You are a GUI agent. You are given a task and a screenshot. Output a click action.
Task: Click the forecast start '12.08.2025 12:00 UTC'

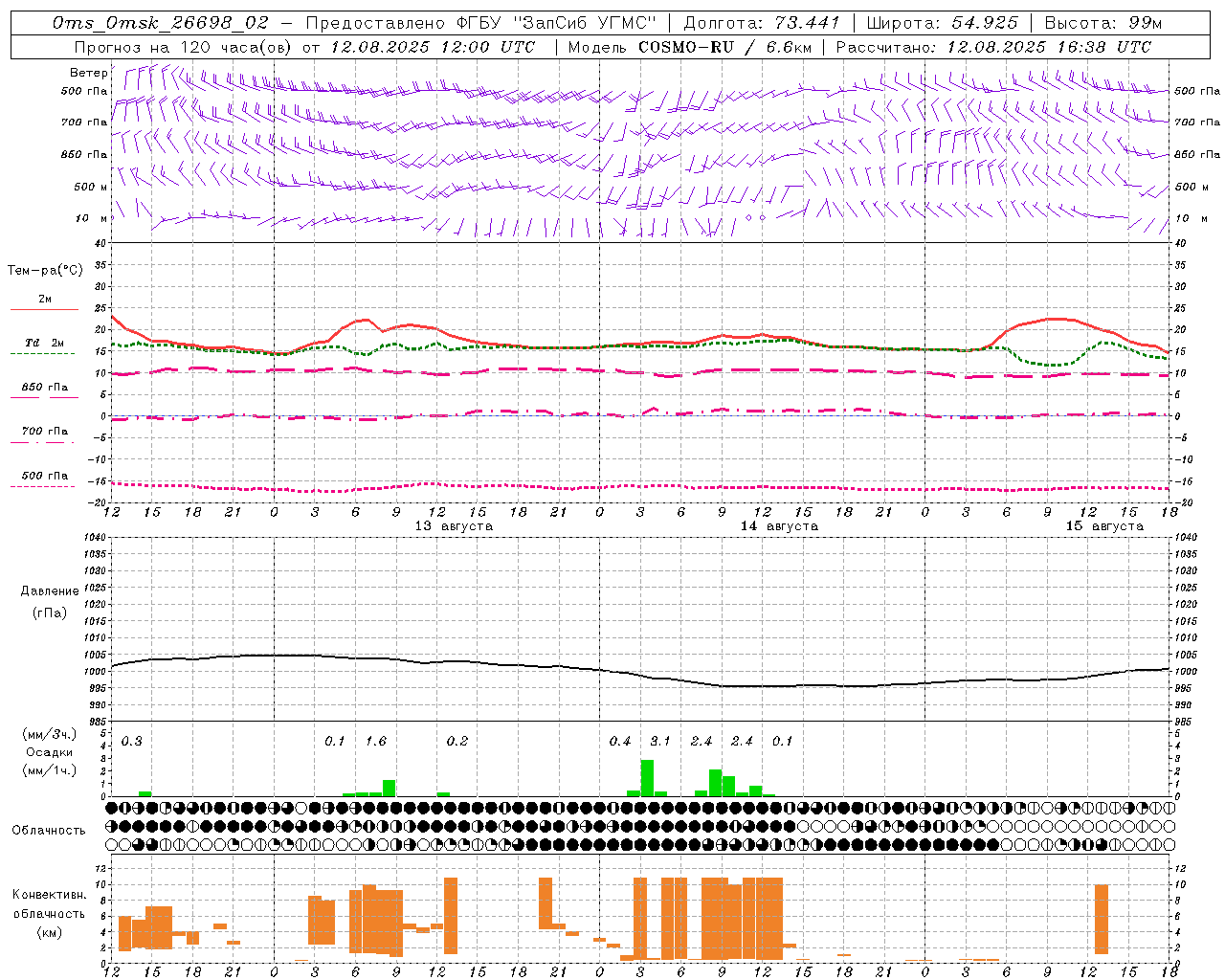point(433,47)
